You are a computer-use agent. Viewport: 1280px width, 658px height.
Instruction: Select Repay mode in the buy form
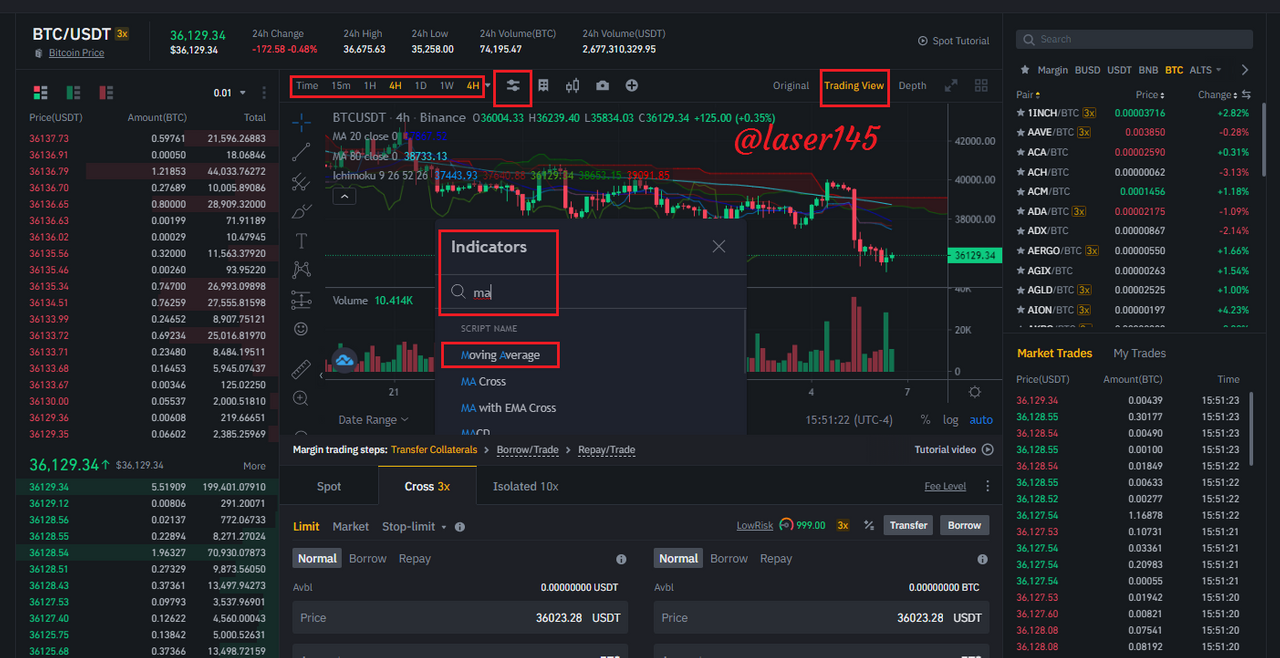[415, 559]
